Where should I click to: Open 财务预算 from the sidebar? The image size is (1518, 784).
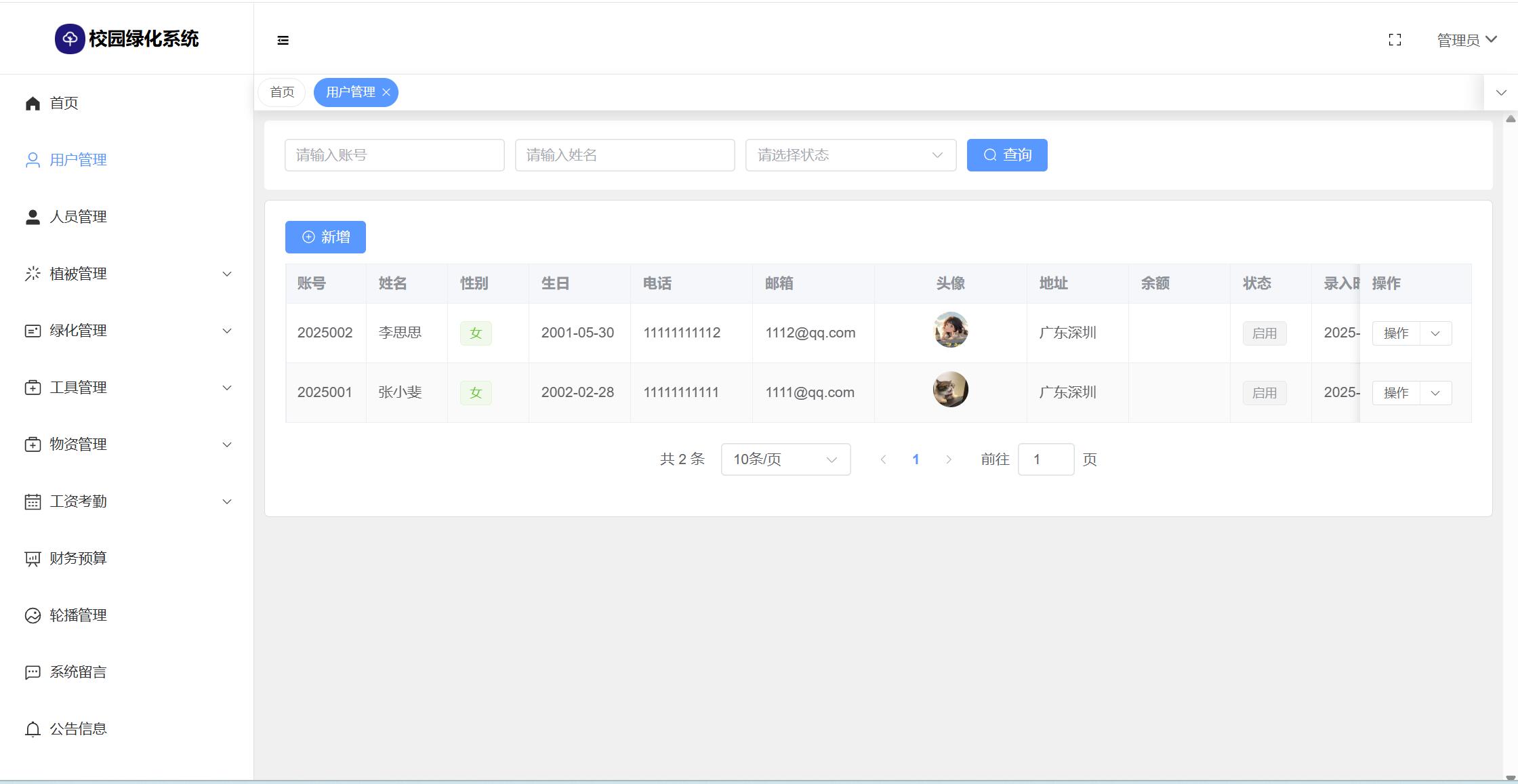point(78,558)
